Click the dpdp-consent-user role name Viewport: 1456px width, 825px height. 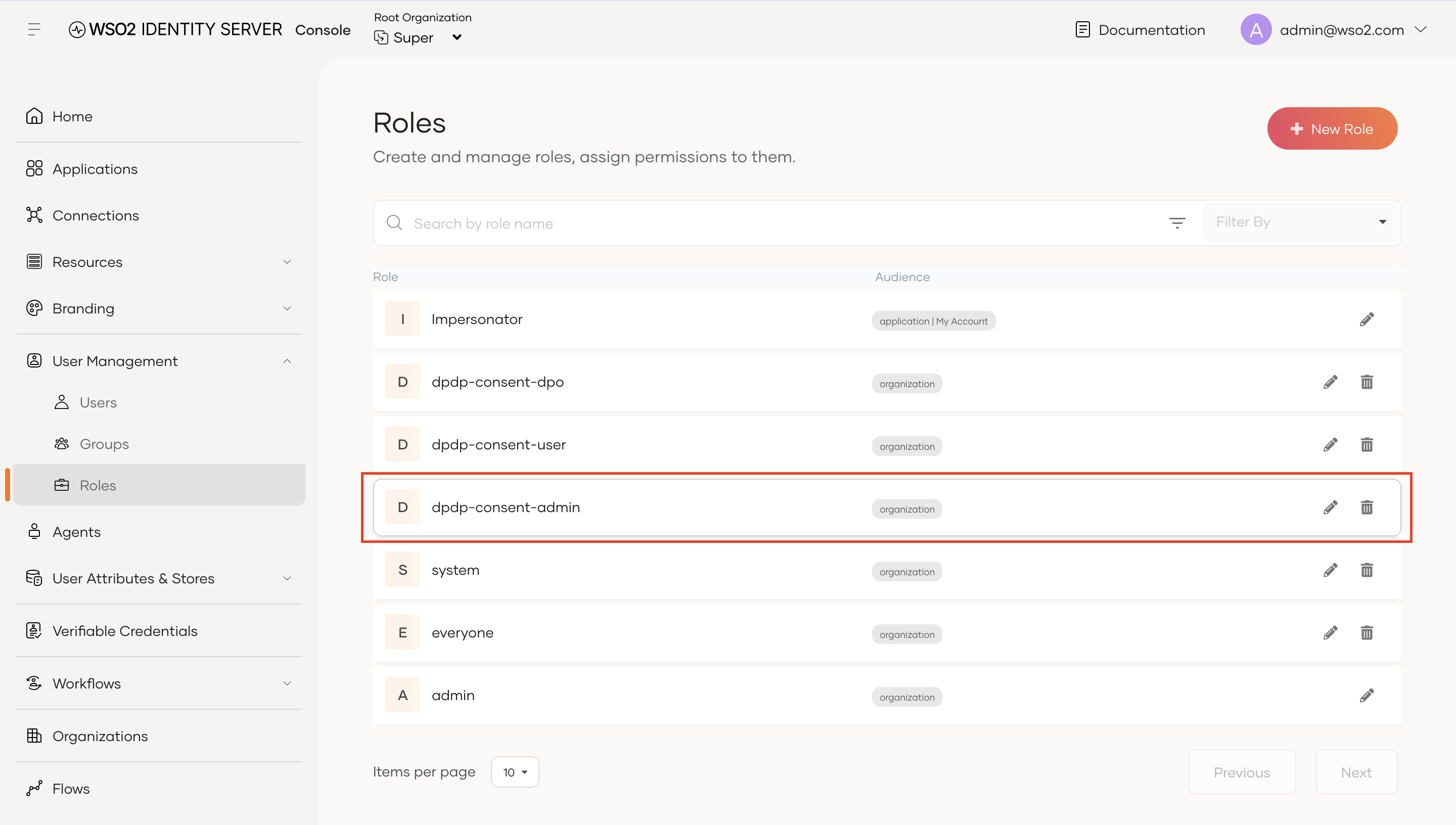coord(498,445)
